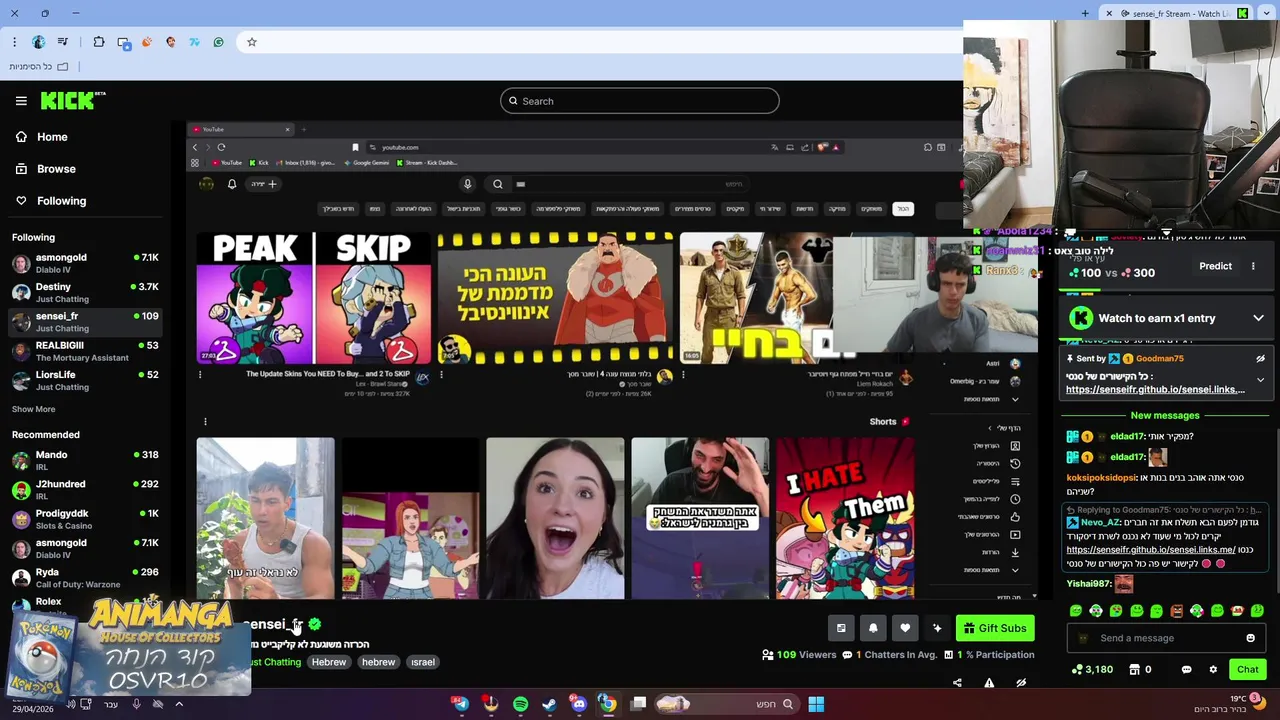
Task: Click the Predict button in chat
Action: pyautogui.click(x=1215, y=266)
